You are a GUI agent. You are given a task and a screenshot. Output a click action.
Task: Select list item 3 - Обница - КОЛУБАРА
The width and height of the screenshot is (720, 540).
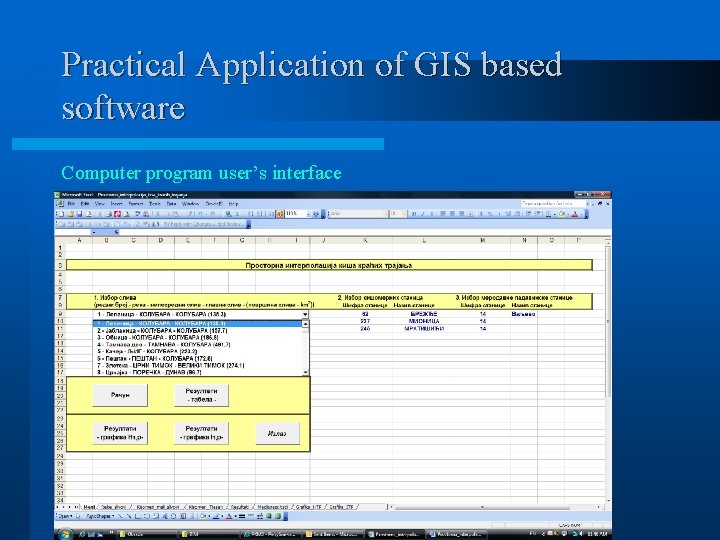point(197,338)
